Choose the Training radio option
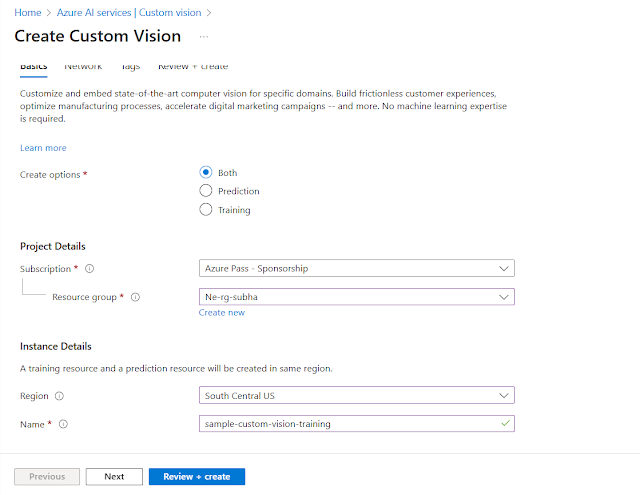The image size is (640, 495). click(x=206, y=210)
